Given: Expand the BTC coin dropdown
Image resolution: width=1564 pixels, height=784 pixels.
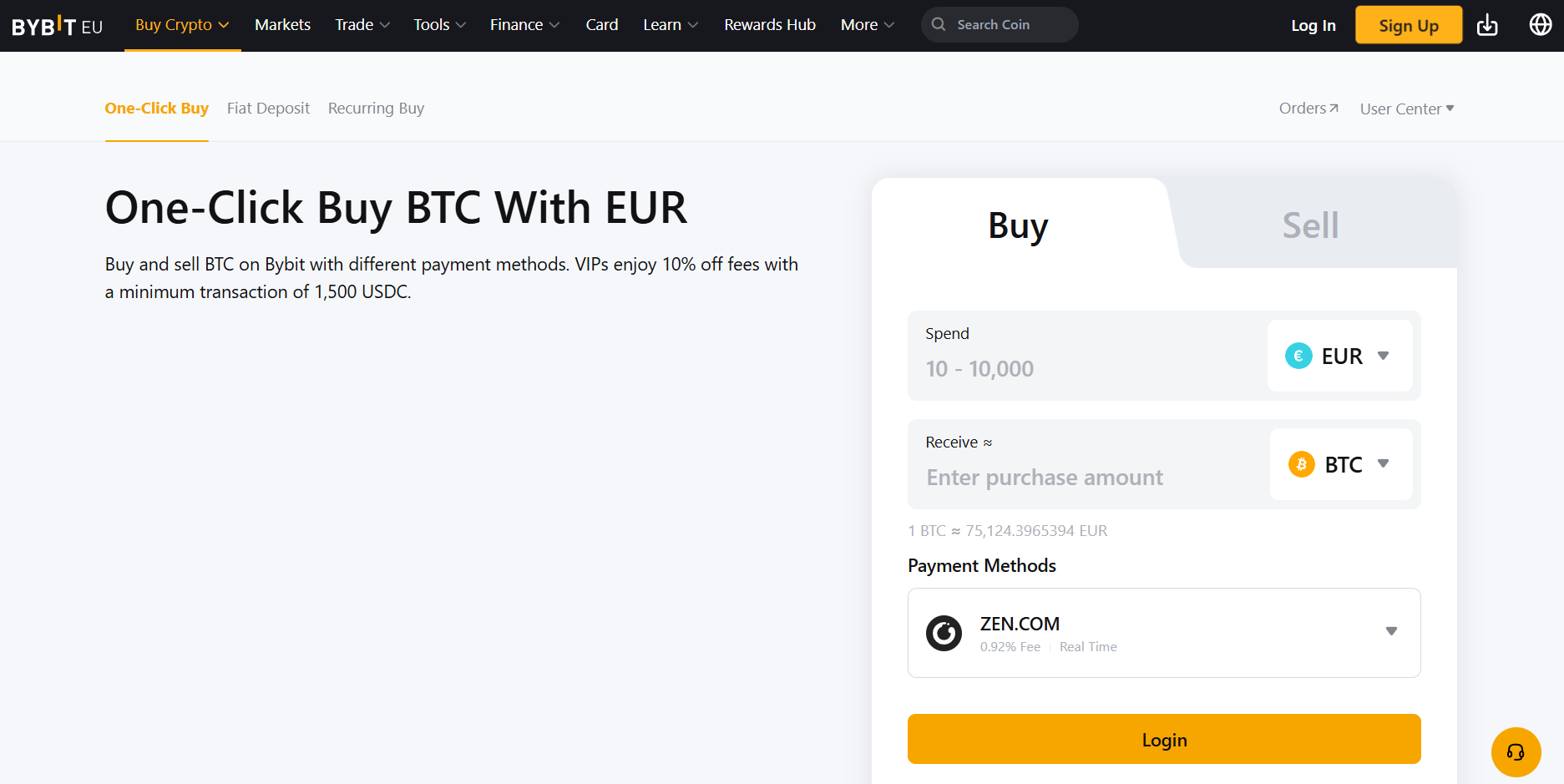Looking at the screenshot, I should point(1383,464).
